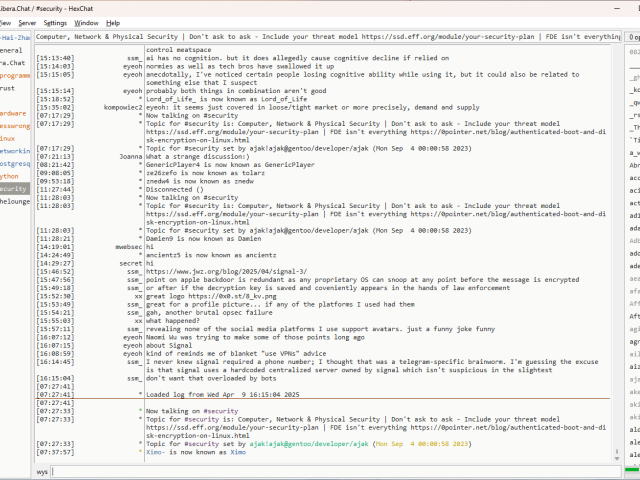Select the Hai-Zha network entry at sidebar top
This screenshot has width=640, height=480.
[15, 38]
